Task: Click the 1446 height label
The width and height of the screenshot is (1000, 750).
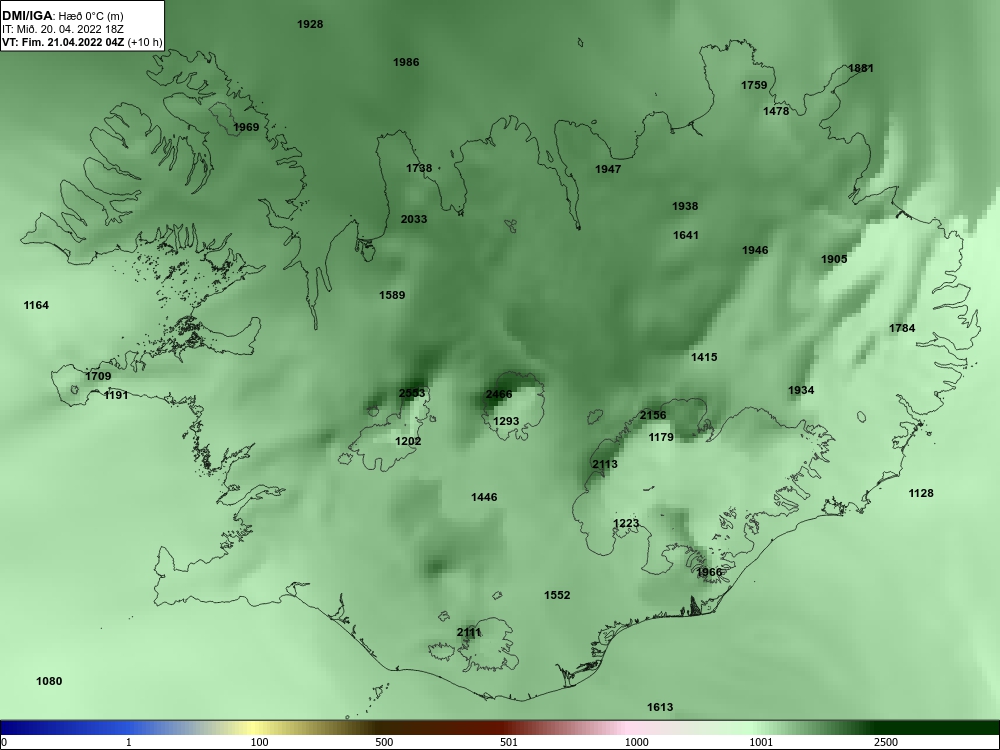Action: coord(484,497)
